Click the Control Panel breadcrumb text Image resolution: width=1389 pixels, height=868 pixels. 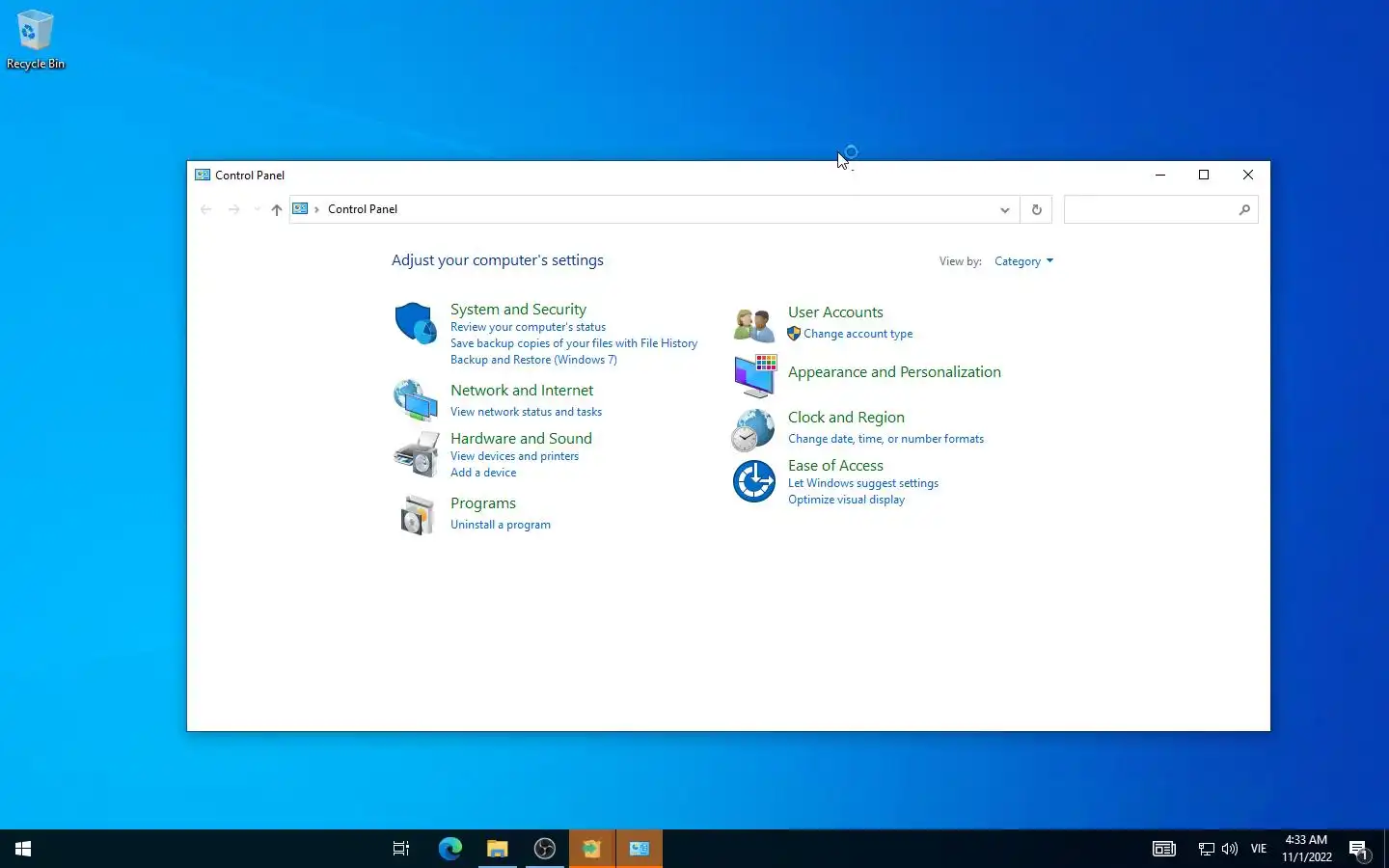(x=363, y=209)
